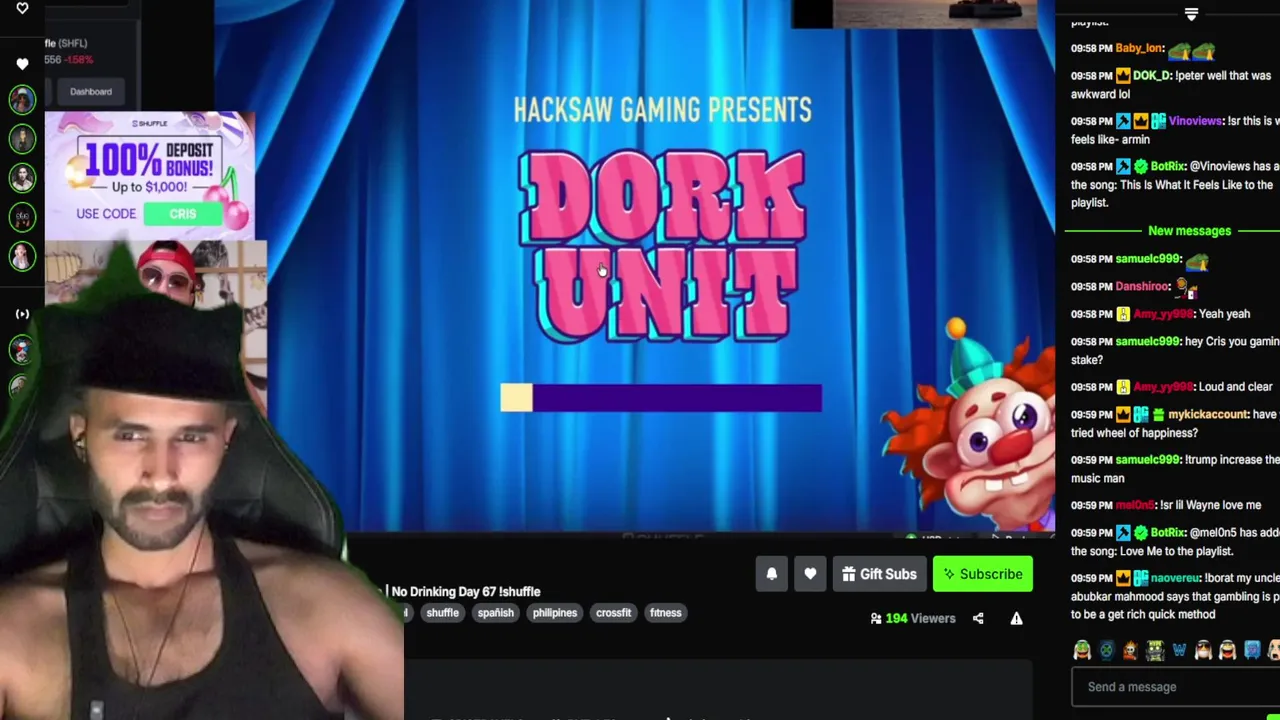Click the share stream icon
Screen dimensions: 1280x720
978,618
